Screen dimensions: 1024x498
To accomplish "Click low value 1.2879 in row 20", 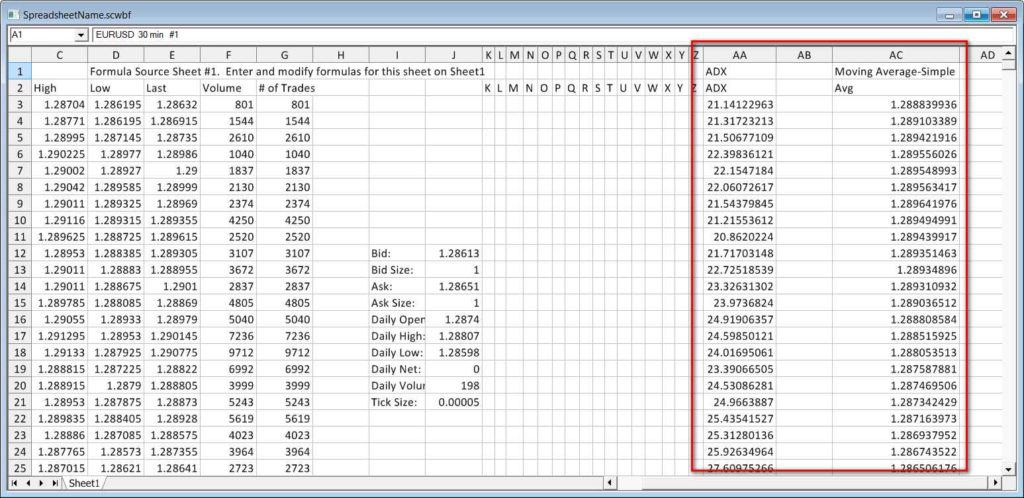I will tap(116, 385).
